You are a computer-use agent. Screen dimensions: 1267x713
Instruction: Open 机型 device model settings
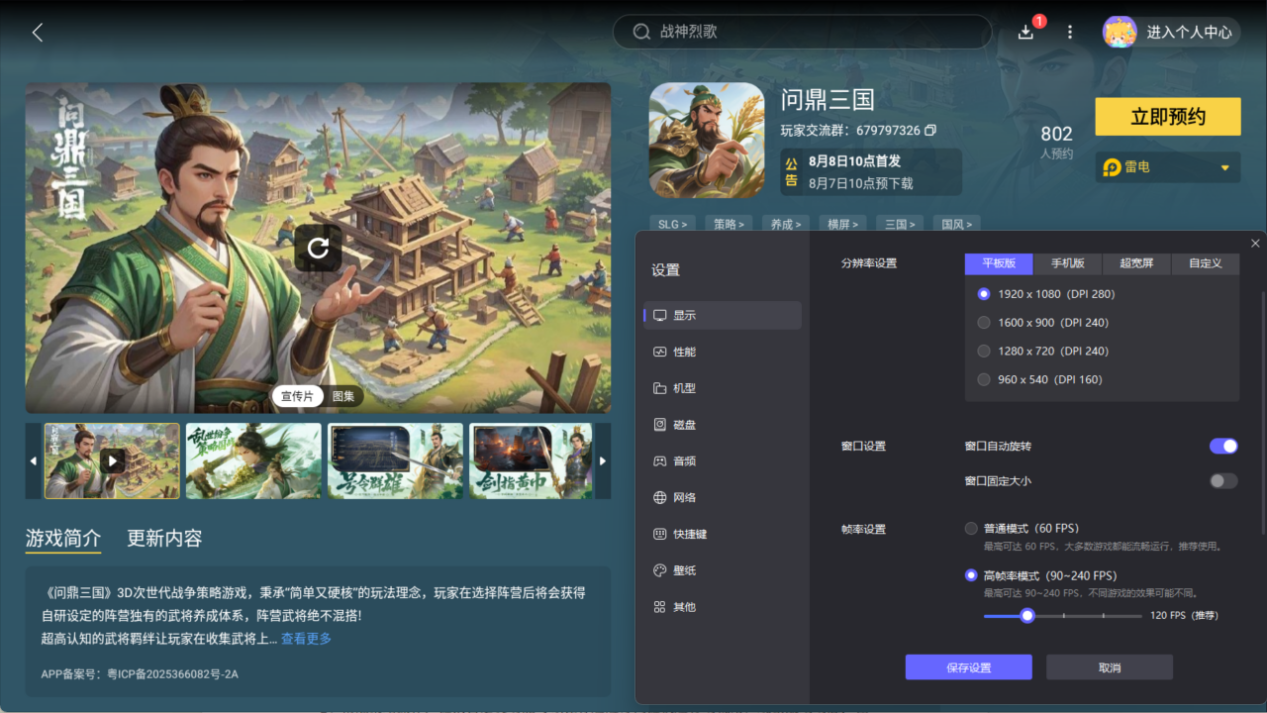pyautogui.click(x=723, y=388)
